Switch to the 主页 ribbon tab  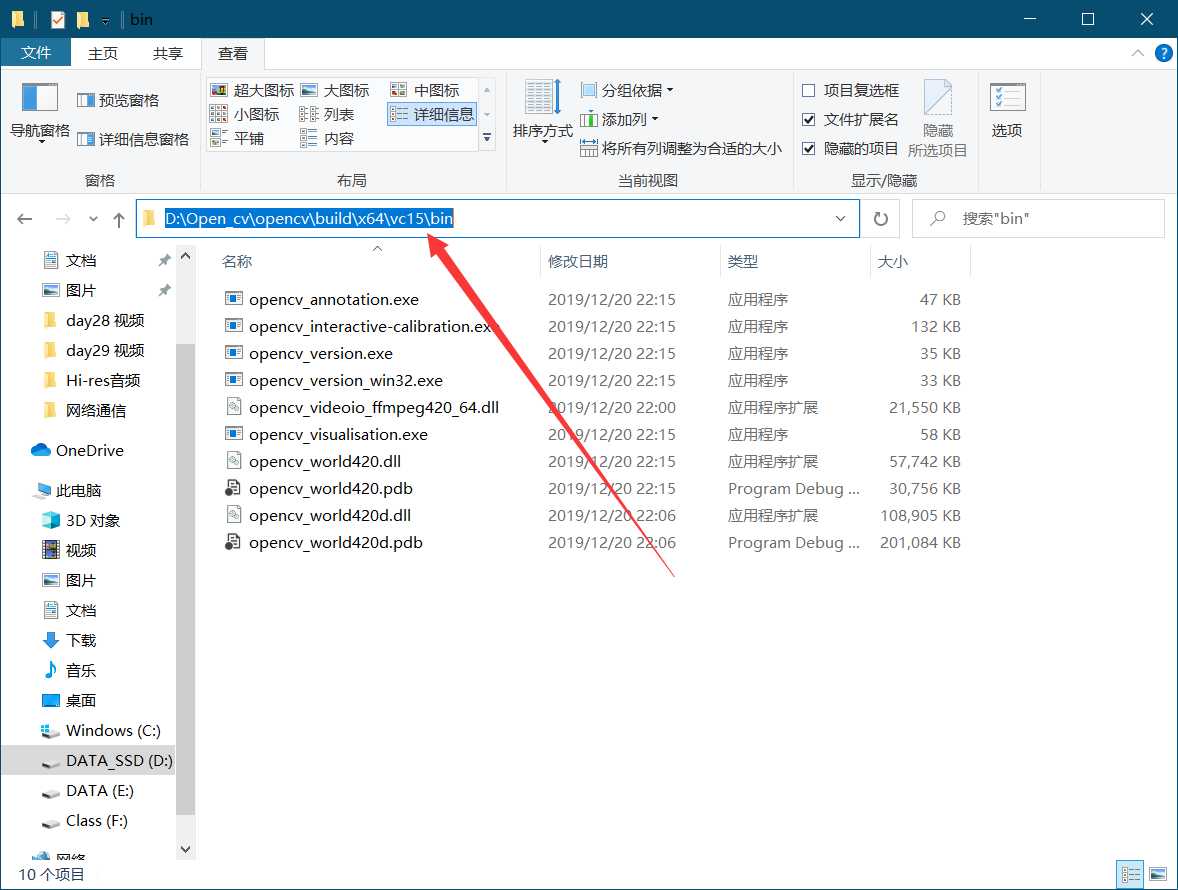coord(103,53)
